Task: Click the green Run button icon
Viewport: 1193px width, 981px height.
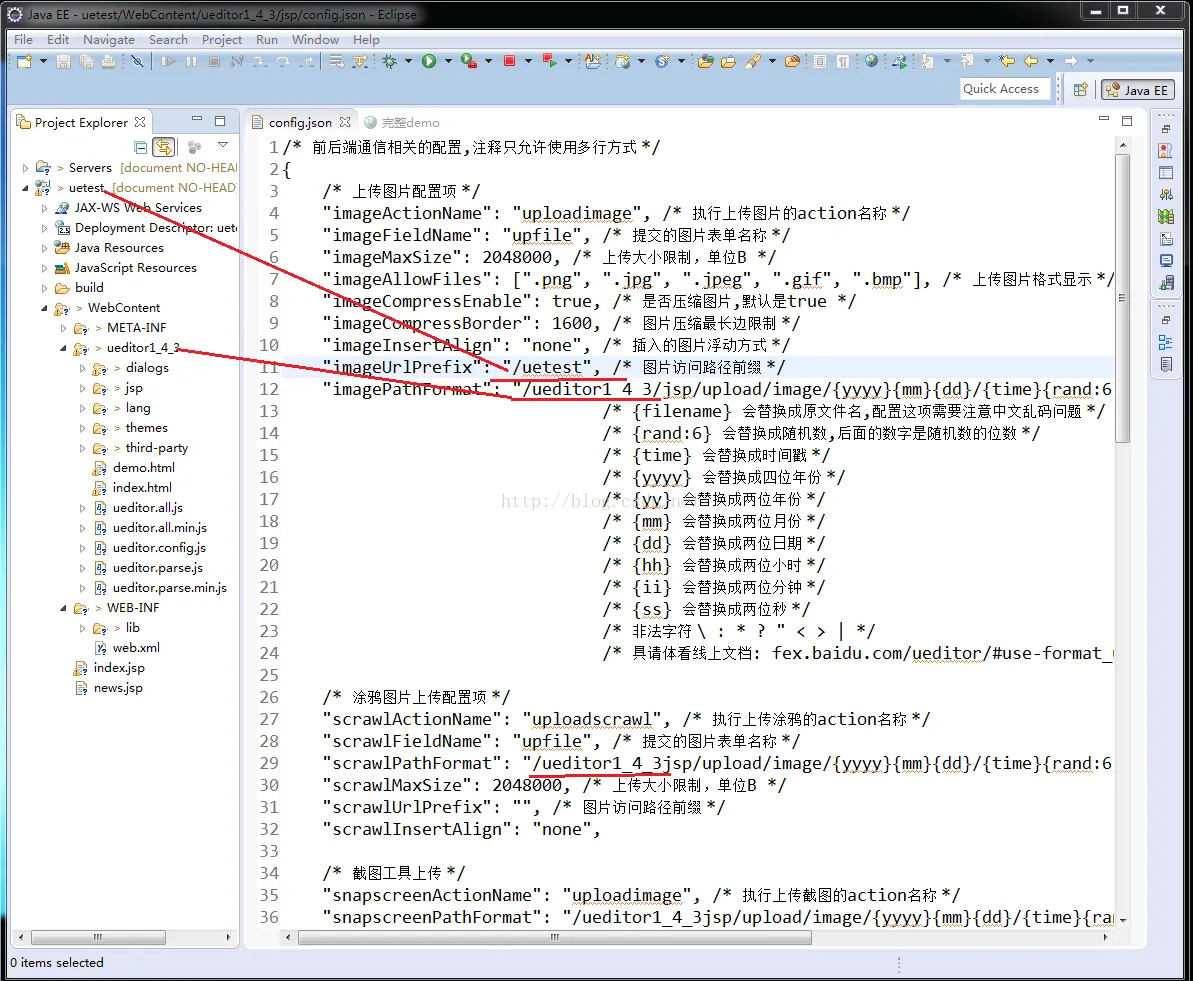Action: coord(429,61)
